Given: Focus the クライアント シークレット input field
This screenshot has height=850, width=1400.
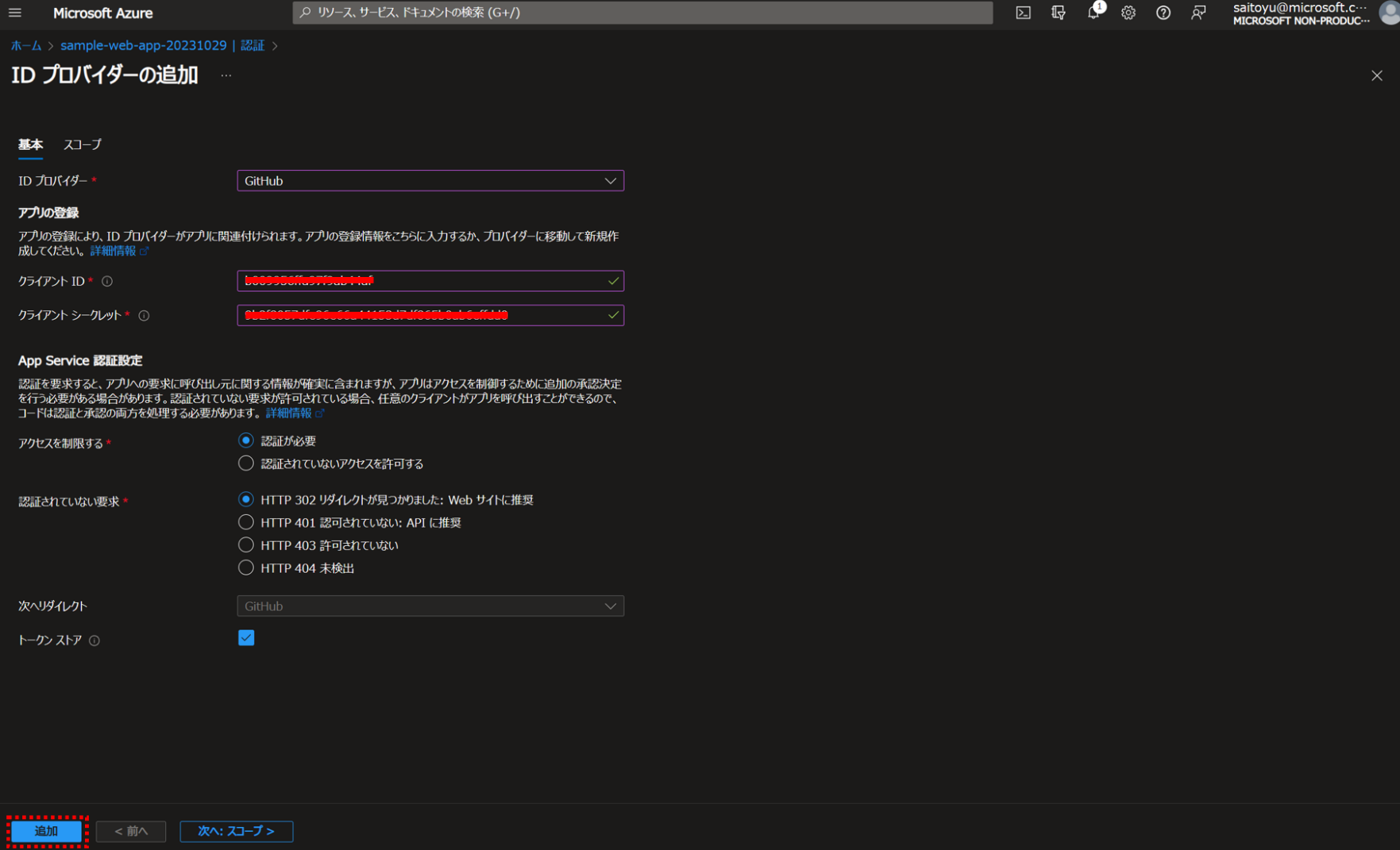Looking at the screenshot, I should pyautogui.click(x=430, y=315).
